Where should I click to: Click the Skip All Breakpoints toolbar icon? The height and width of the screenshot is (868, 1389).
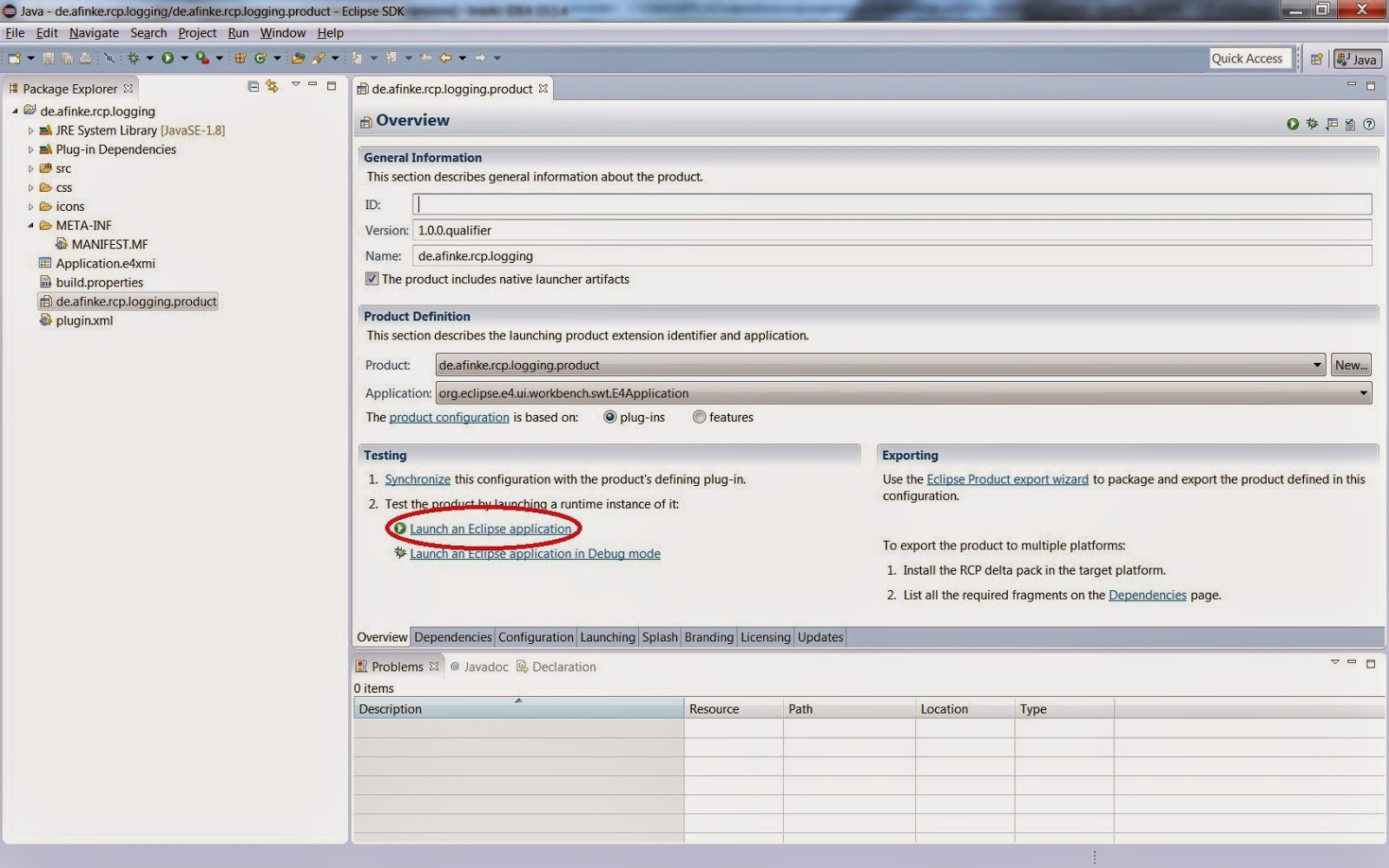(110, 58)
